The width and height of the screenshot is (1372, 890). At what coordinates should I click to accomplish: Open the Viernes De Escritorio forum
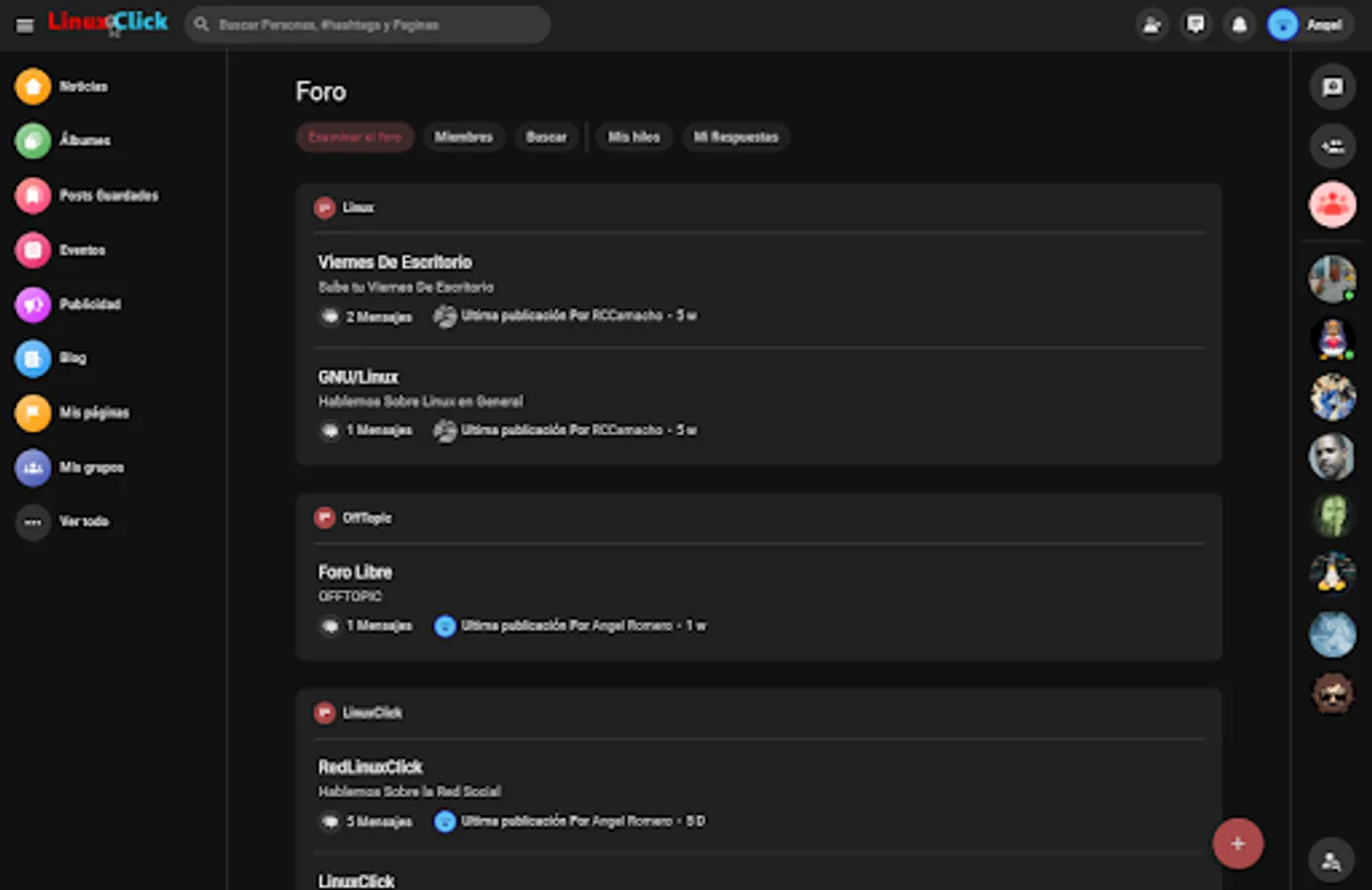coord(394,262)
